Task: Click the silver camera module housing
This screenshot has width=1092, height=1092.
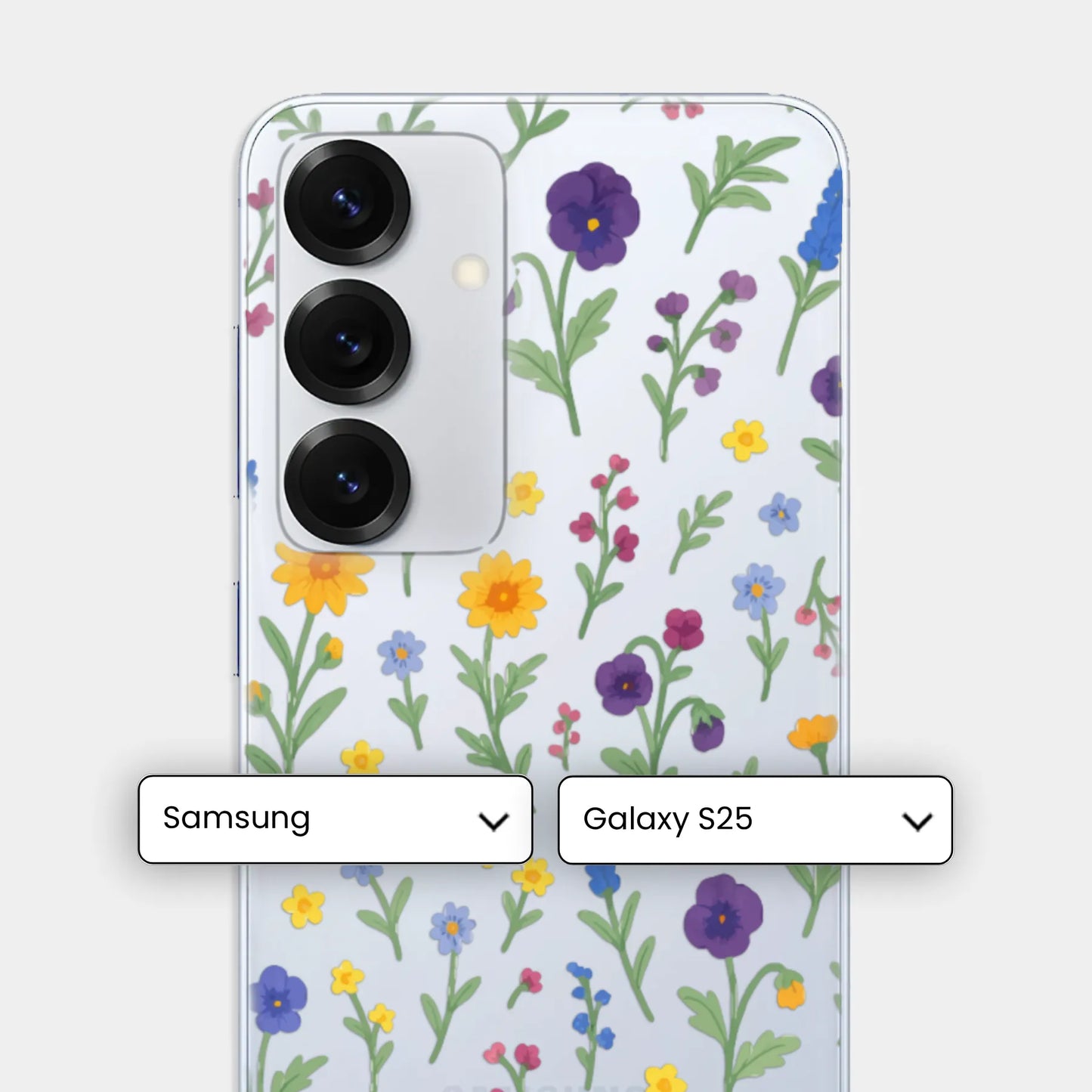Action: pos(390,343)
